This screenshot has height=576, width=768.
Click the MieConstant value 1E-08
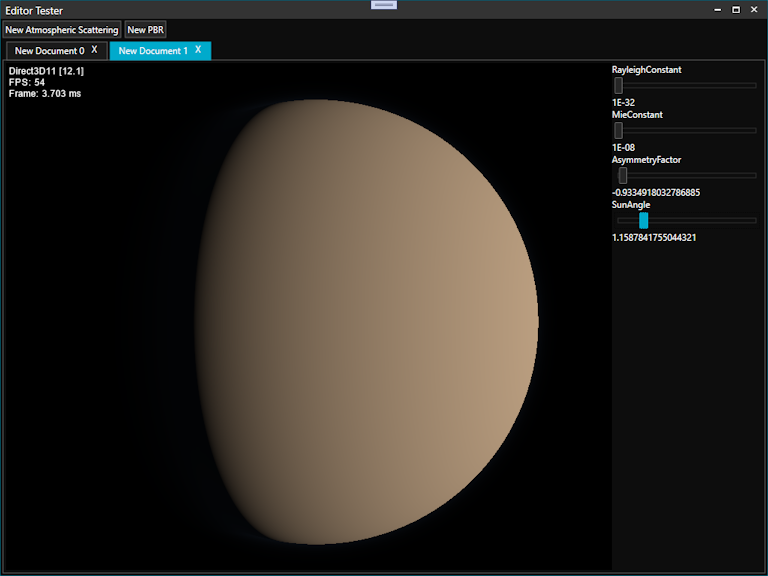pyautogui.click(x=623, y=147)
